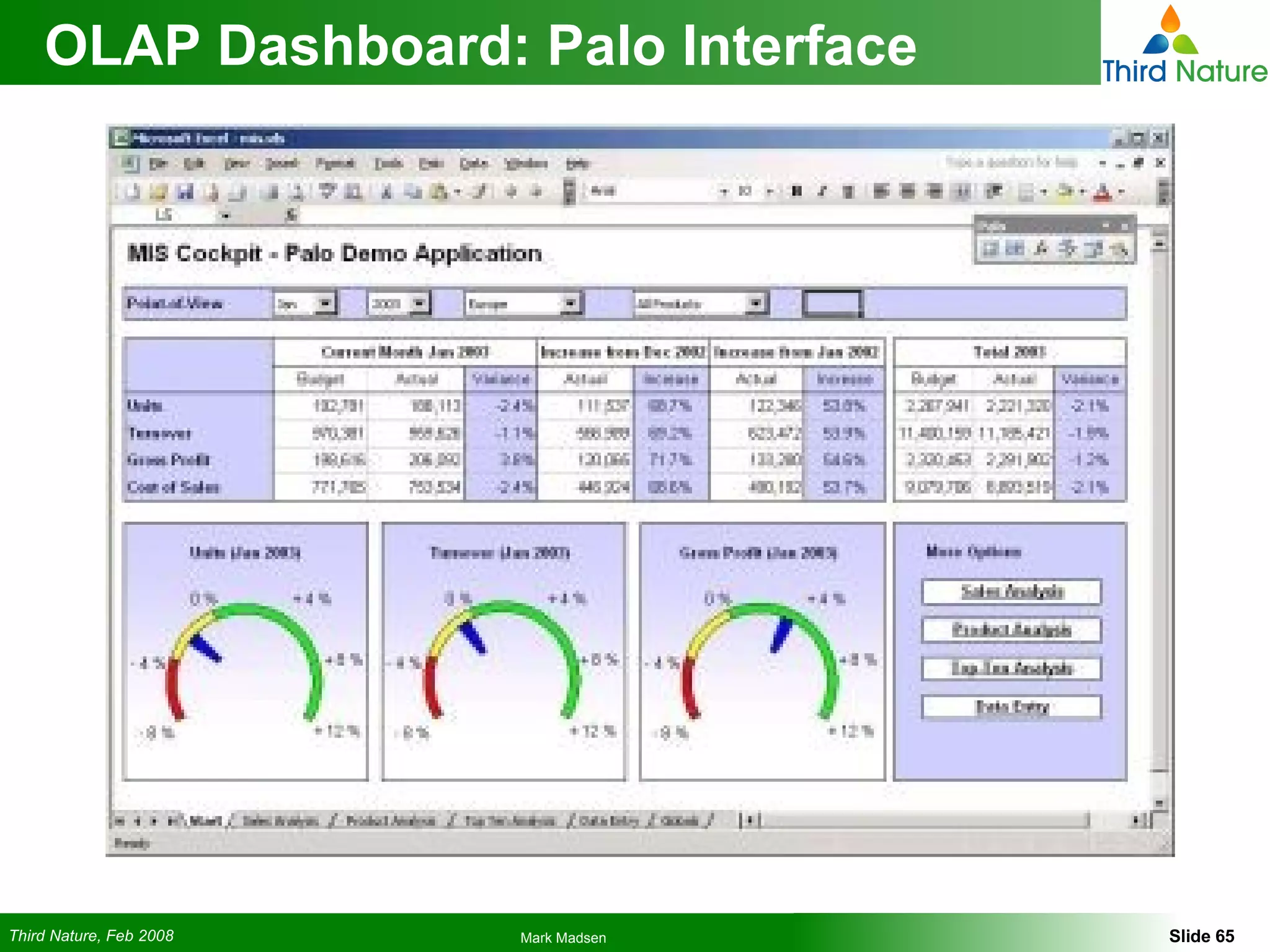Open the Insert menu
1270x952 pixels.
tap(282, 164)
